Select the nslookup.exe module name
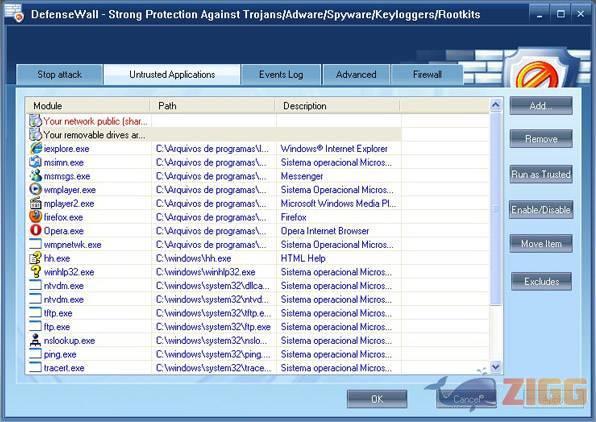596x422 pixels. (x=69, y=340)
